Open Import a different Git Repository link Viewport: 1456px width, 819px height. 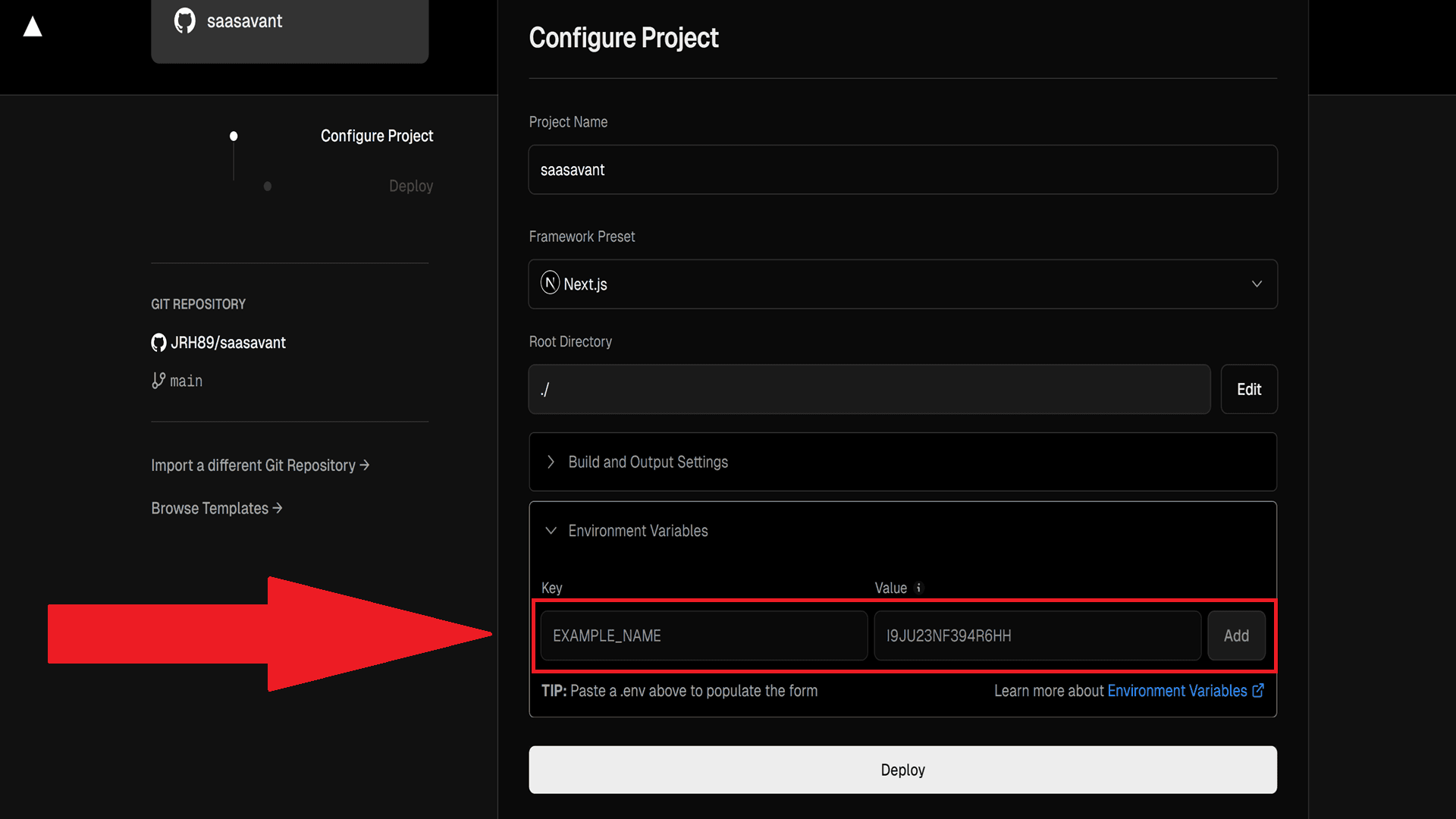[260, 465]
